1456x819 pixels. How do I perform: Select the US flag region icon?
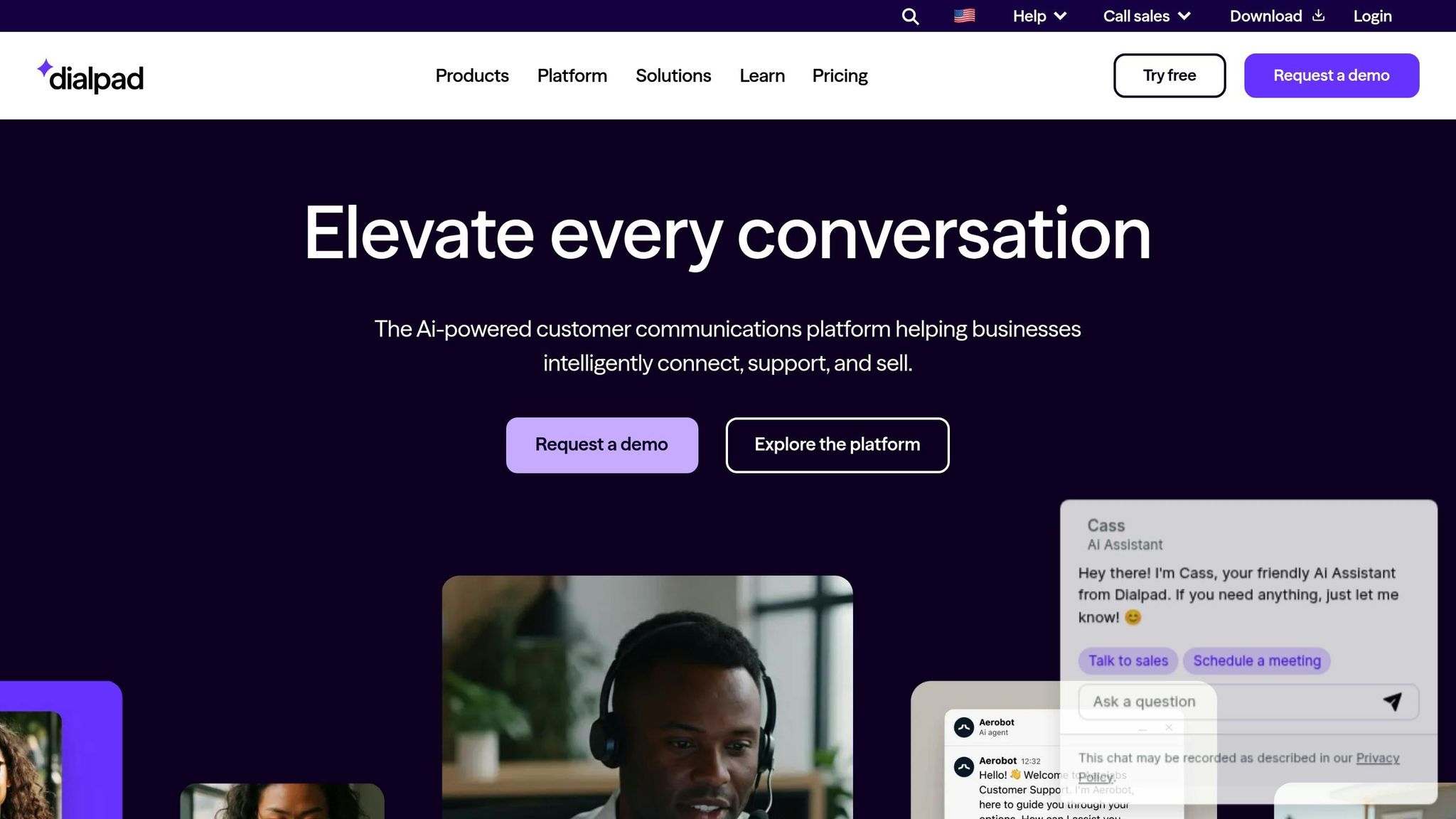pos(964,16)
